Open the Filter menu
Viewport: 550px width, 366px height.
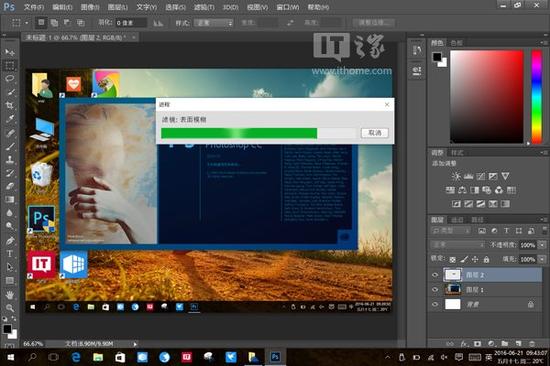coord(204,7)
